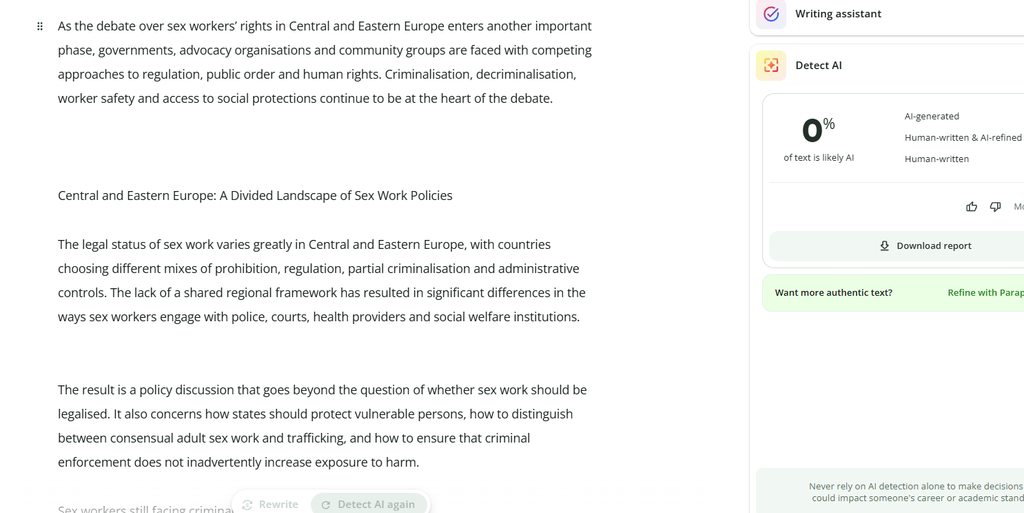
Task: Click the Detect AI again refresh icon
Action: pyautogui.click(x=326, y=505)
